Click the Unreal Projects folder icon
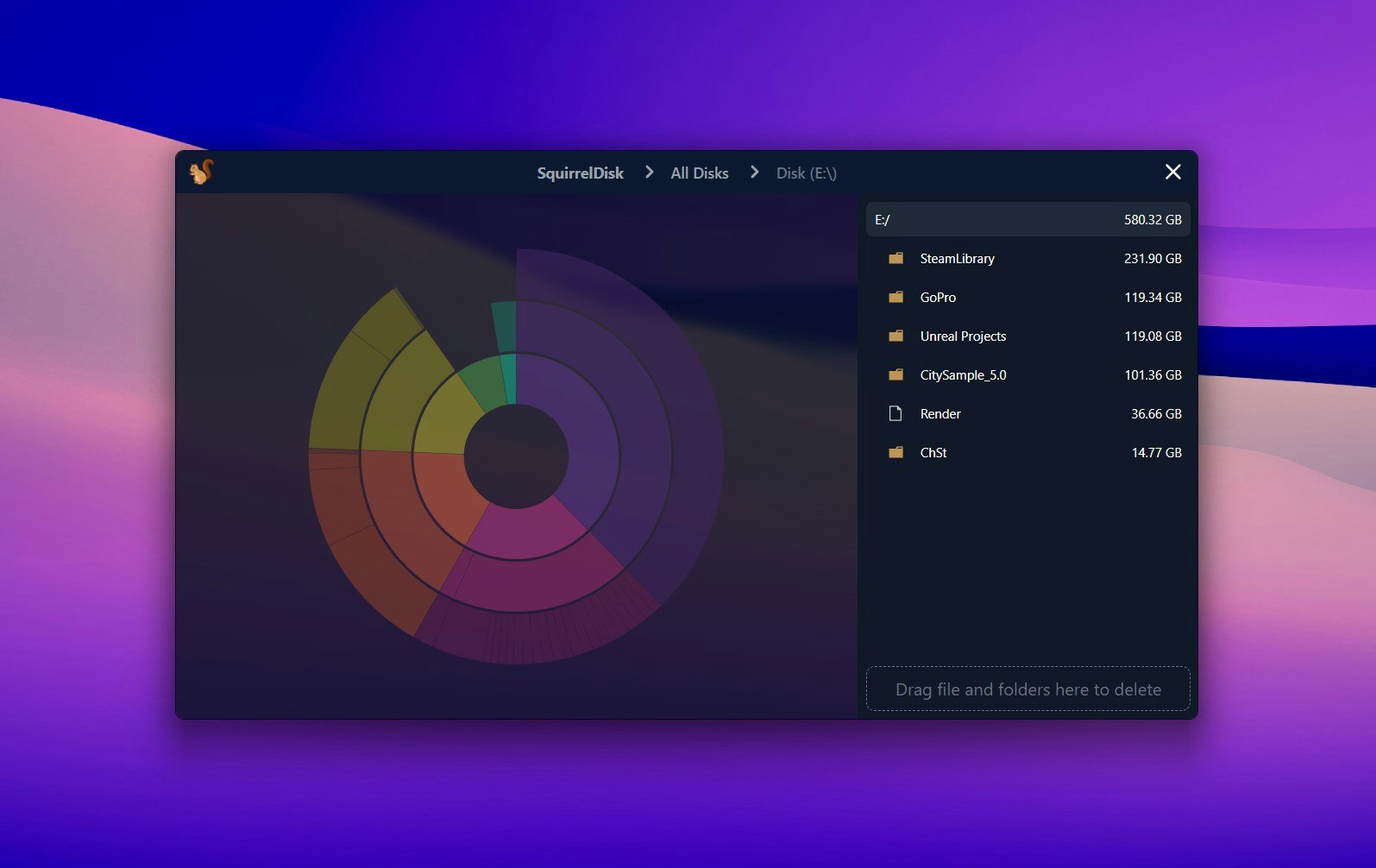Image resolution: width=1376 pixels, height=868 pixels. tap(895, 336)
